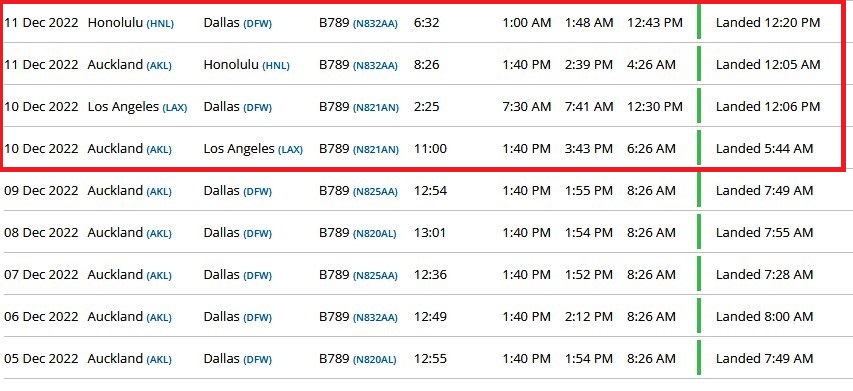Select the 09 Dec 2022 date cell

(x=41, y=191)
